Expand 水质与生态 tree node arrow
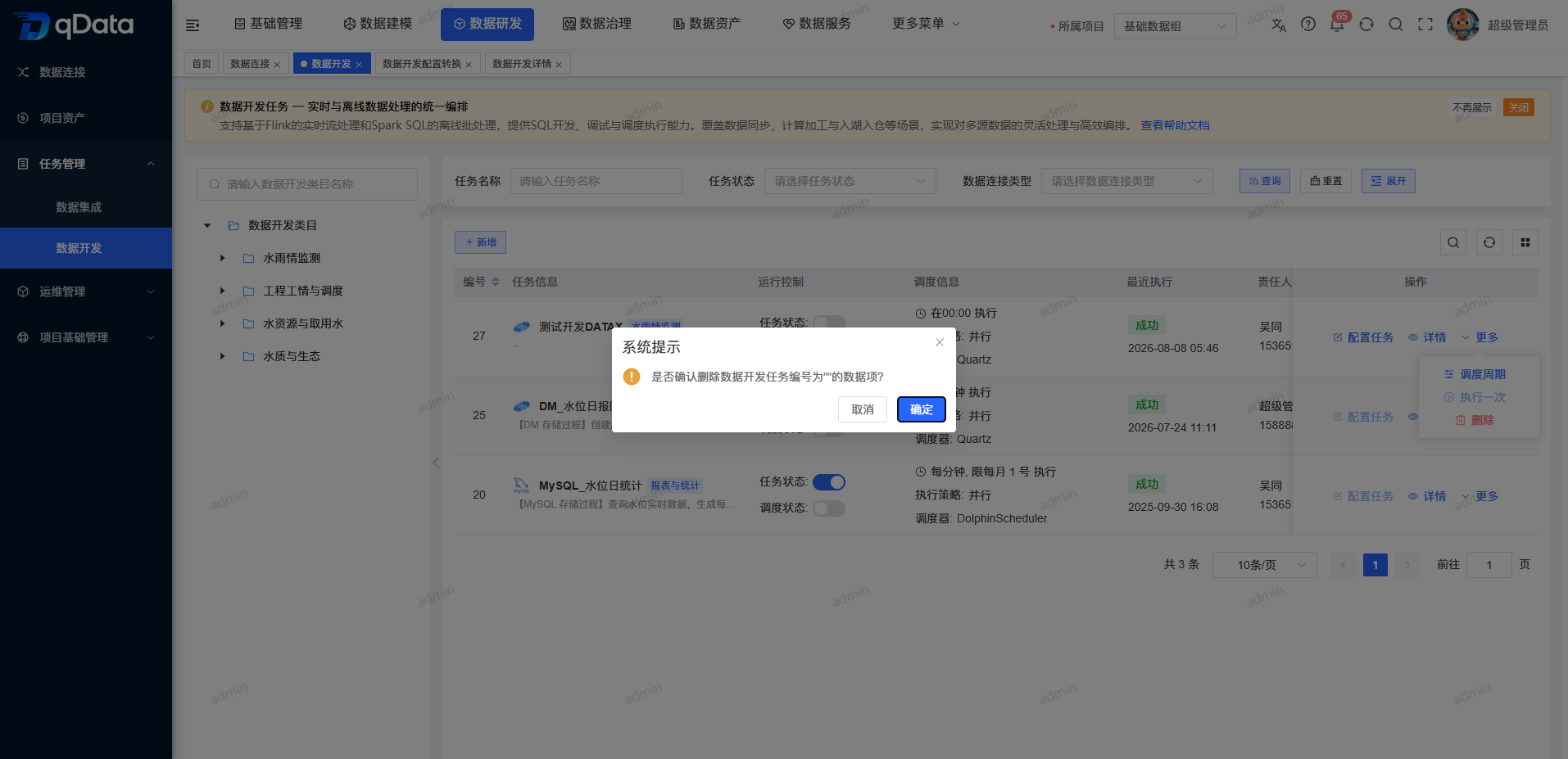The height and width of the screenshot is (759, 1568). (x=222, y=356)
